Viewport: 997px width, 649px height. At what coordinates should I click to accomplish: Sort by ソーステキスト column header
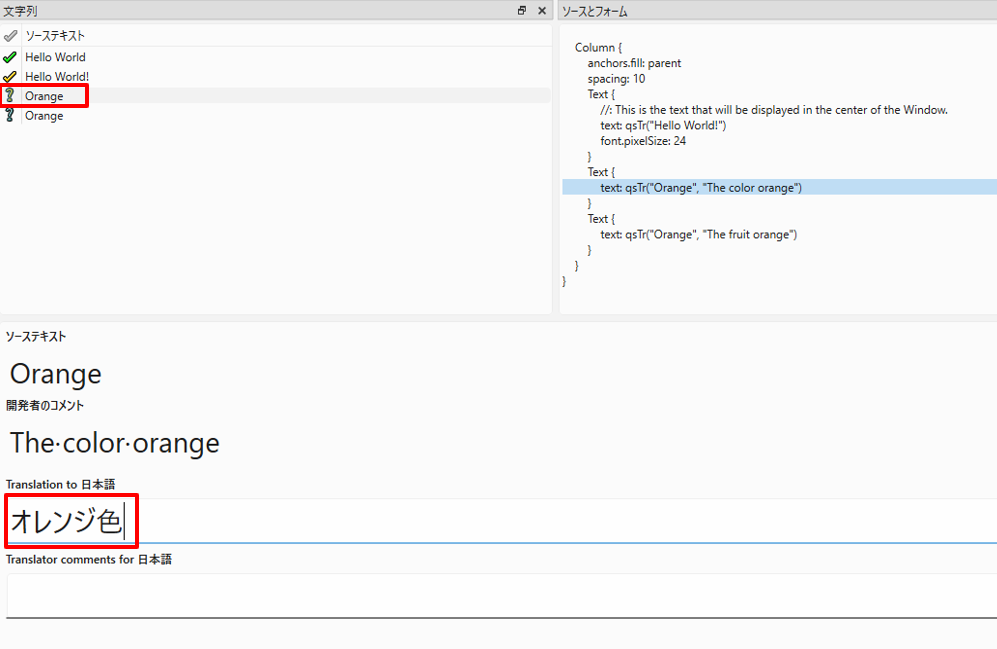point(55,35)
